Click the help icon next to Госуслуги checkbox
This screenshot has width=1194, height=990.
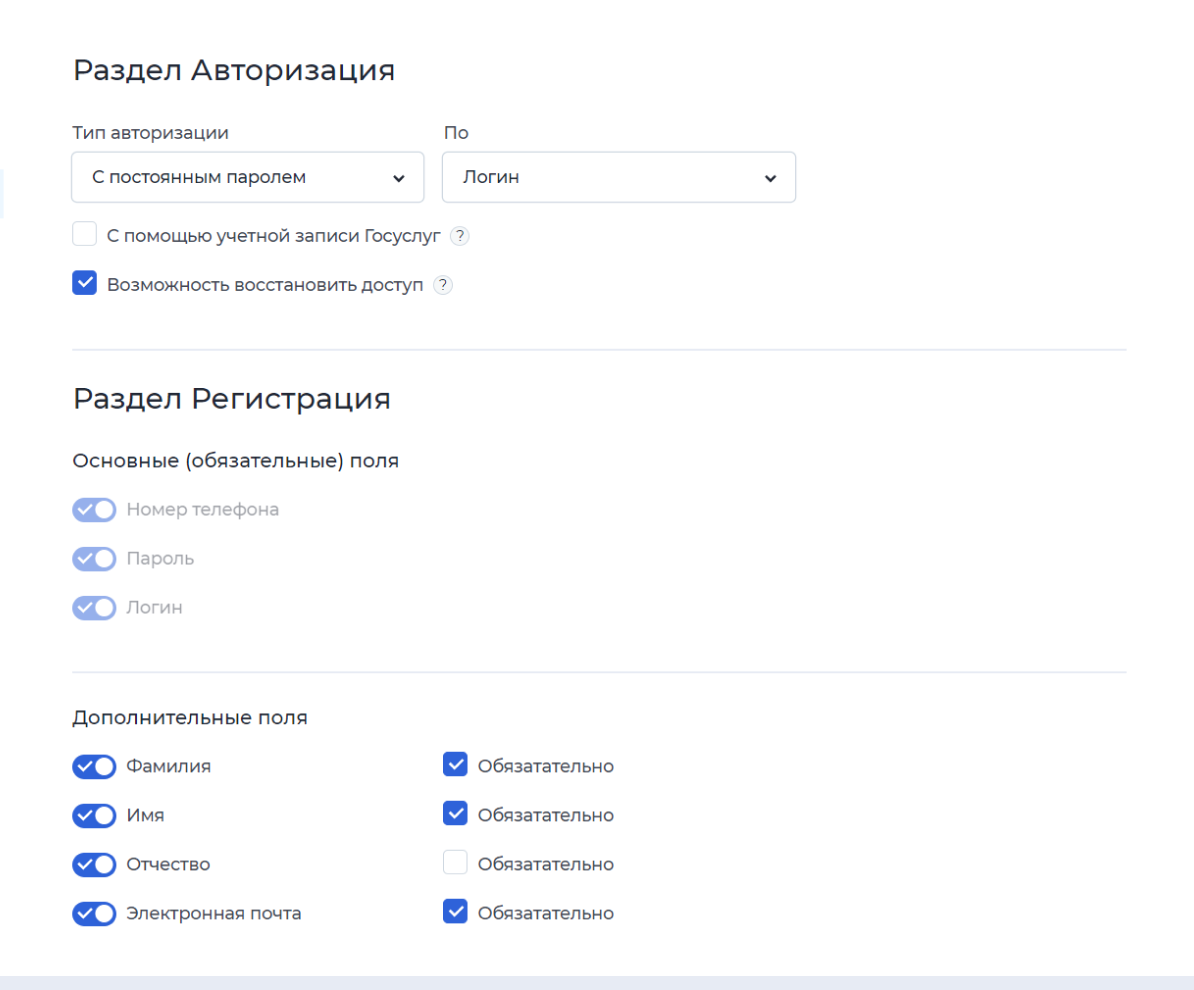pos(460,236)
